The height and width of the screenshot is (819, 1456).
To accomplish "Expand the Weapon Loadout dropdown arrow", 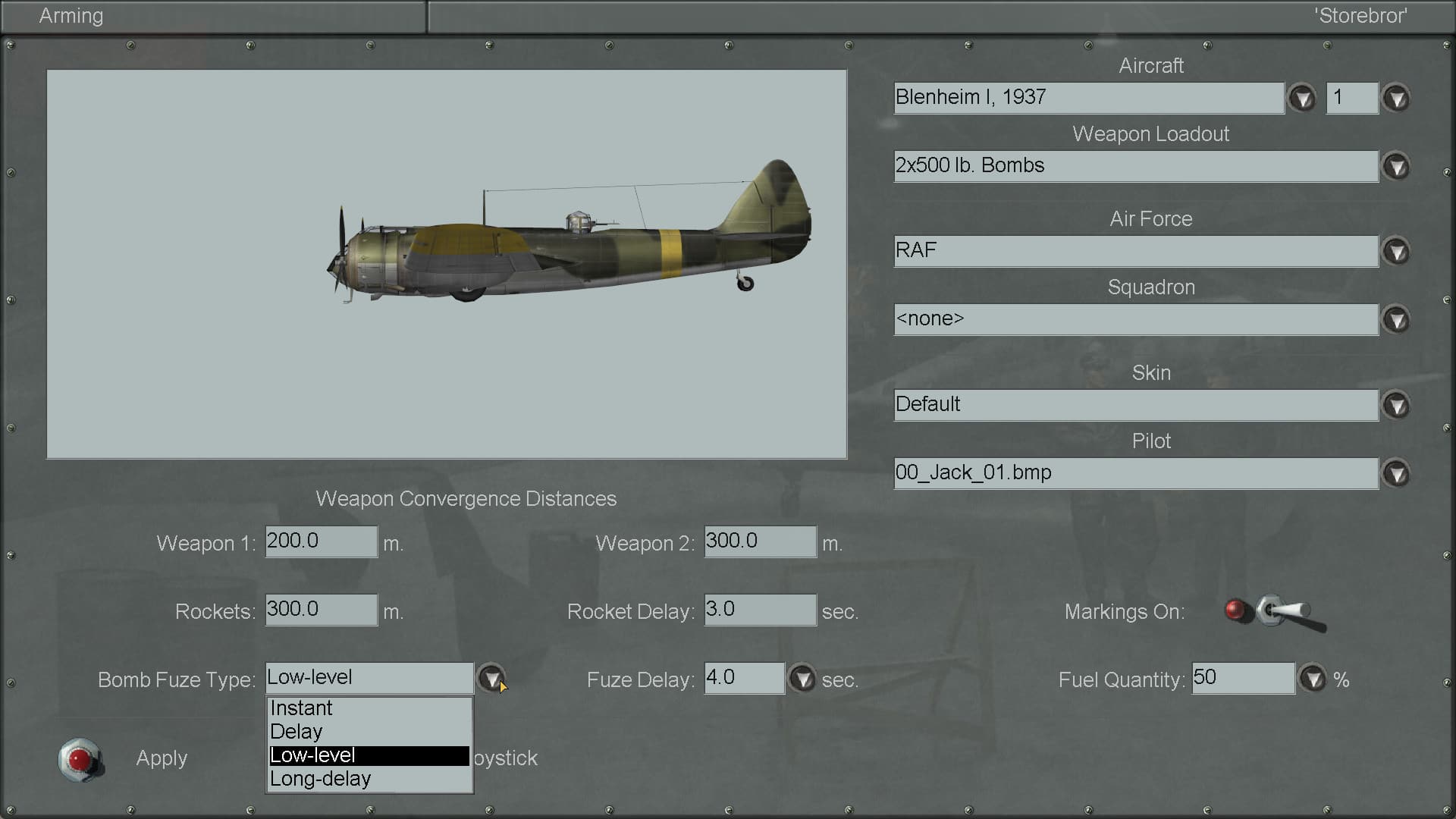I will point(1396,167).
